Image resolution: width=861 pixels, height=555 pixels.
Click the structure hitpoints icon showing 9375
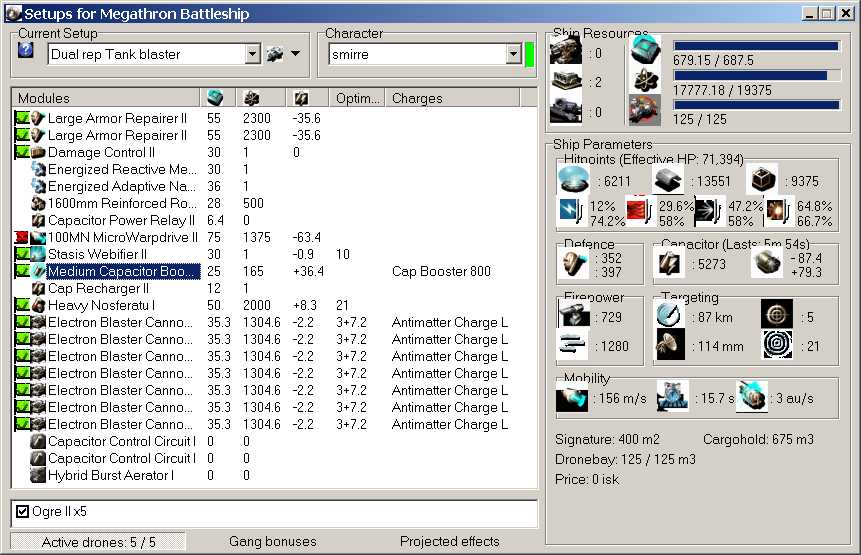pos(762,180)
